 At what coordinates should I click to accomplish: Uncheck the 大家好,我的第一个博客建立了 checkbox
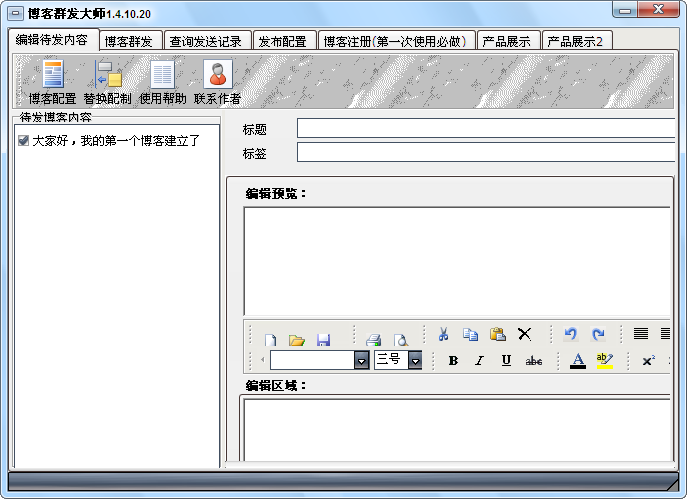(23, 141)
